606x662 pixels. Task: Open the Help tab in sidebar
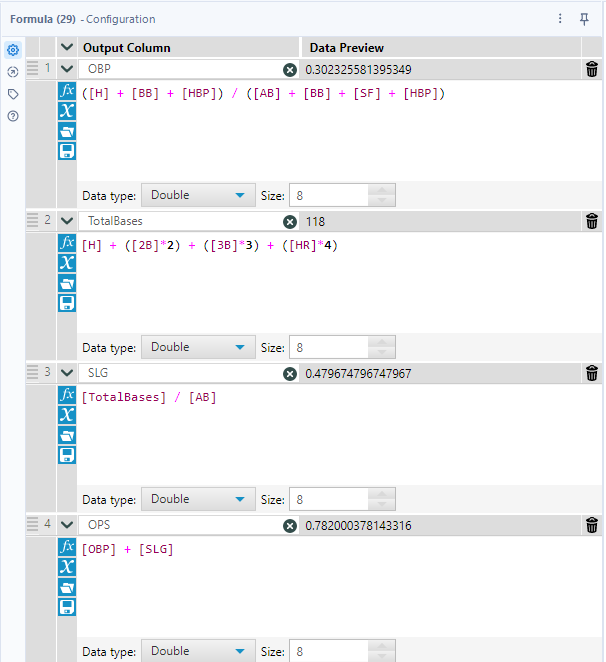coord(13,116)
